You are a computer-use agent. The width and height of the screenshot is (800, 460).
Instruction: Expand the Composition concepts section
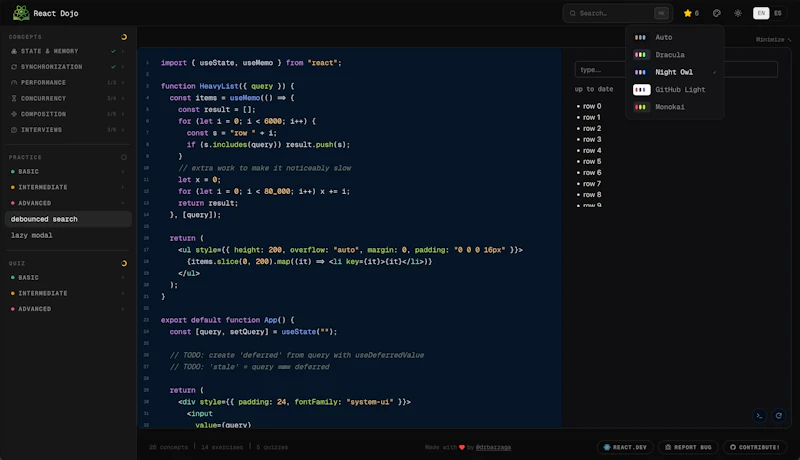[x=67, y=114]
